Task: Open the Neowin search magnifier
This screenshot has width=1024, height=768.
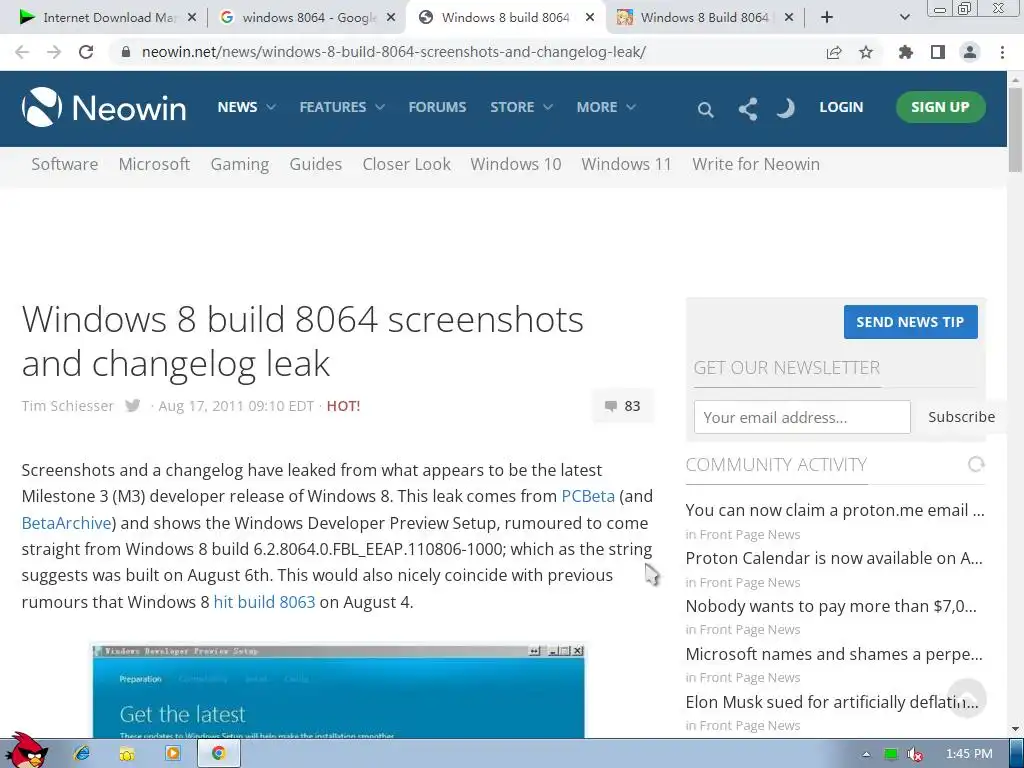Action: (705, 109)
